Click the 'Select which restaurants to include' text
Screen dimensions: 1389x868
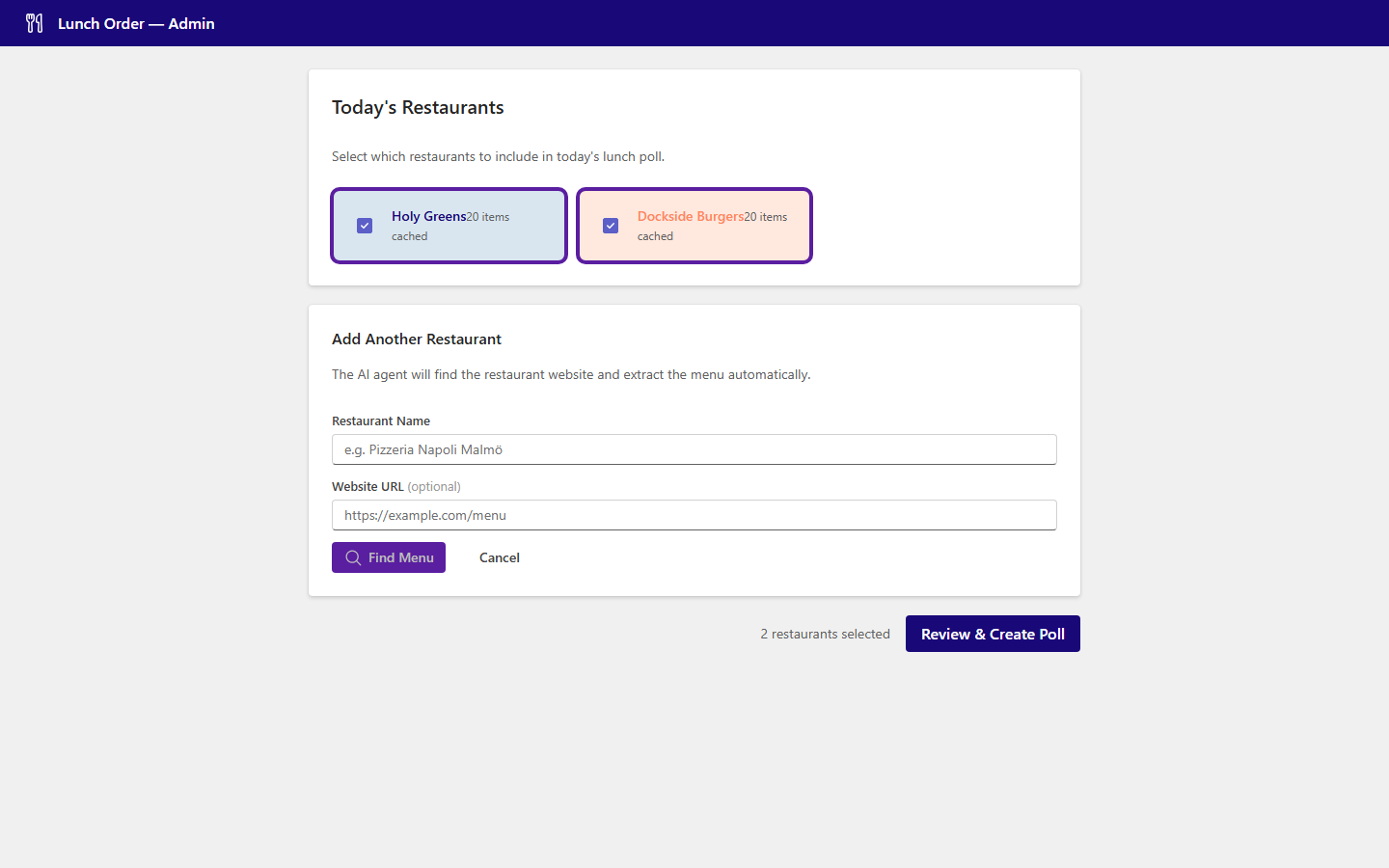(498, 156)
